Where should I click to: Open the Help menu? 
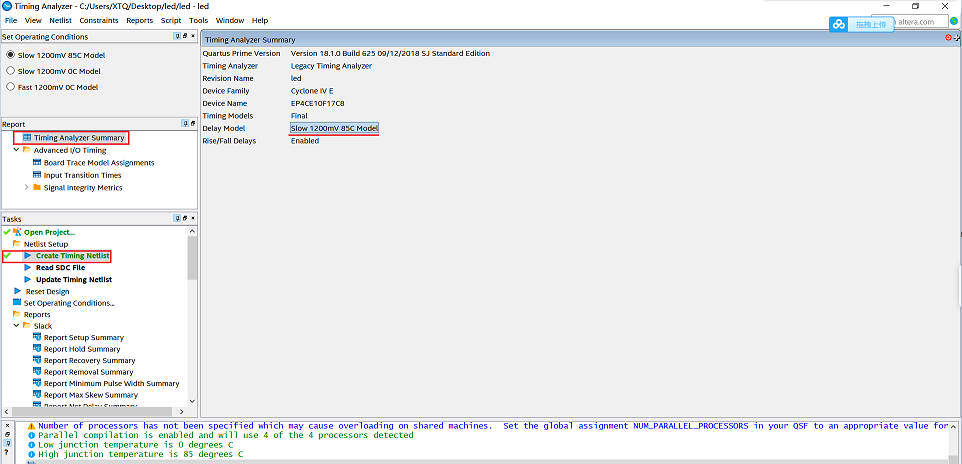(260, 20)
